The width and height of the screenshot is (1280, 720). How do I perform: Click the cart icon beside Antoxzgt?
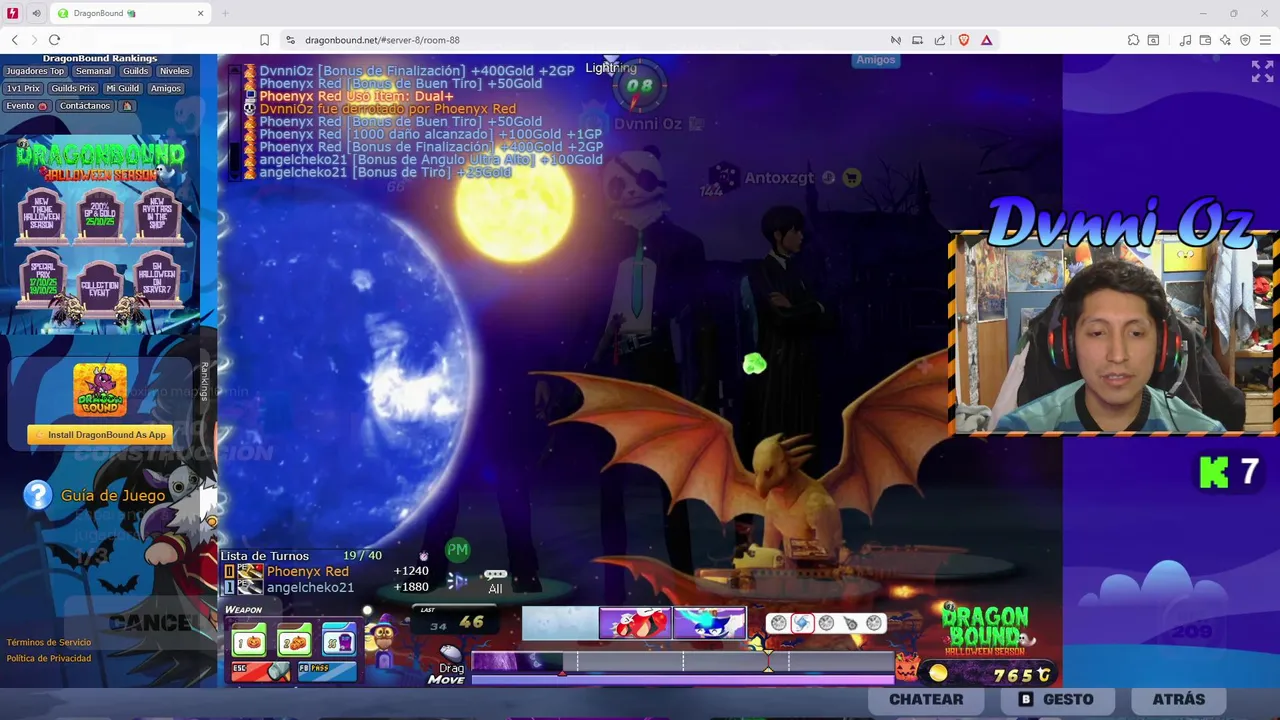coord(851,178)
